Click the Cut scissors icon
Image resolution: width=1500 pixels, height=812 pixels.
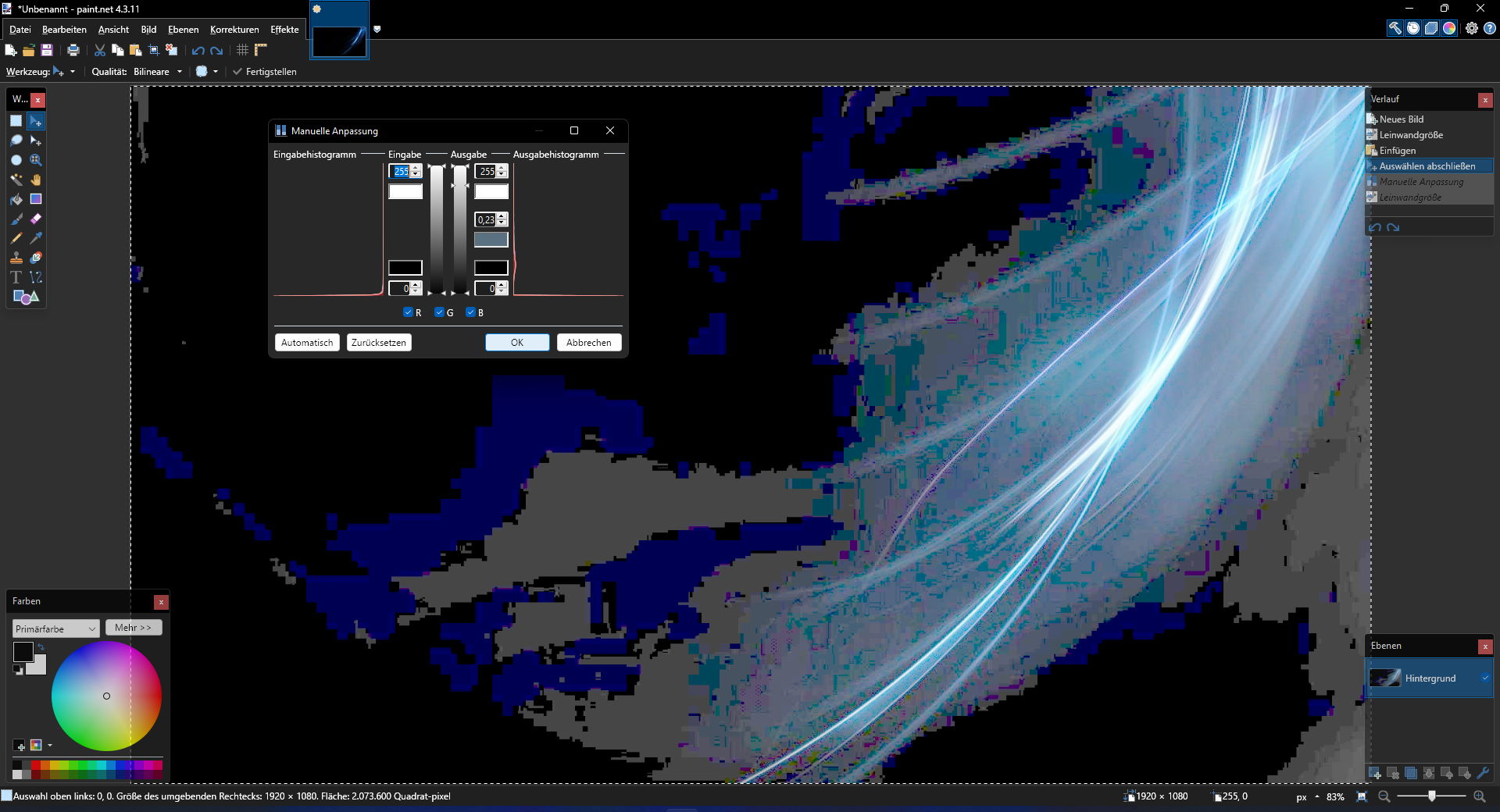[x=100, y=50]
